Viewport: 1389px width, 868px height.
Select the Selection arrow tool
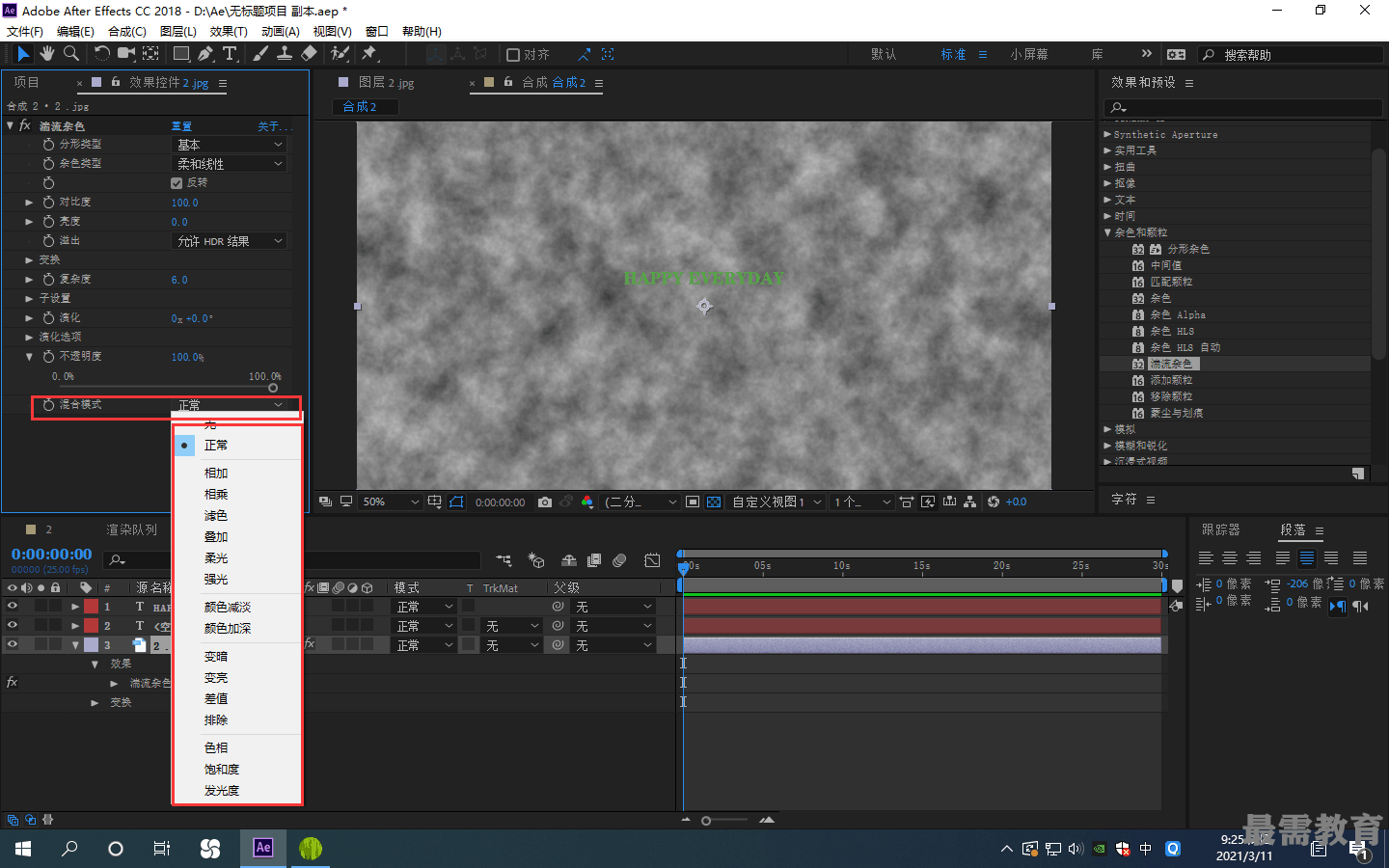coord(23,54)
